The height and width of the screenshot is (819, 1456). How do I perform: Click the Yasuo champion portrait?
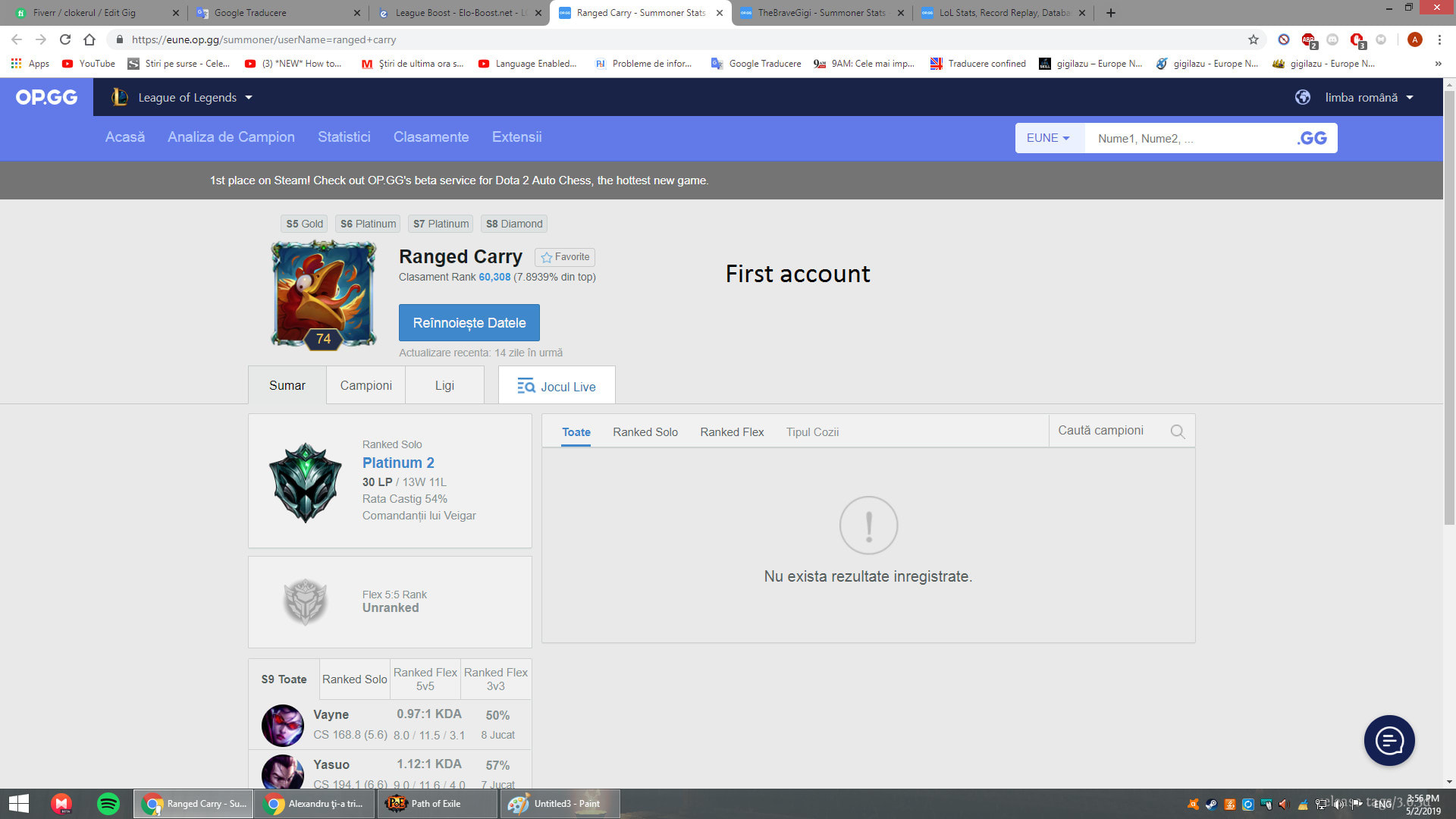click(x=283, y=772)
